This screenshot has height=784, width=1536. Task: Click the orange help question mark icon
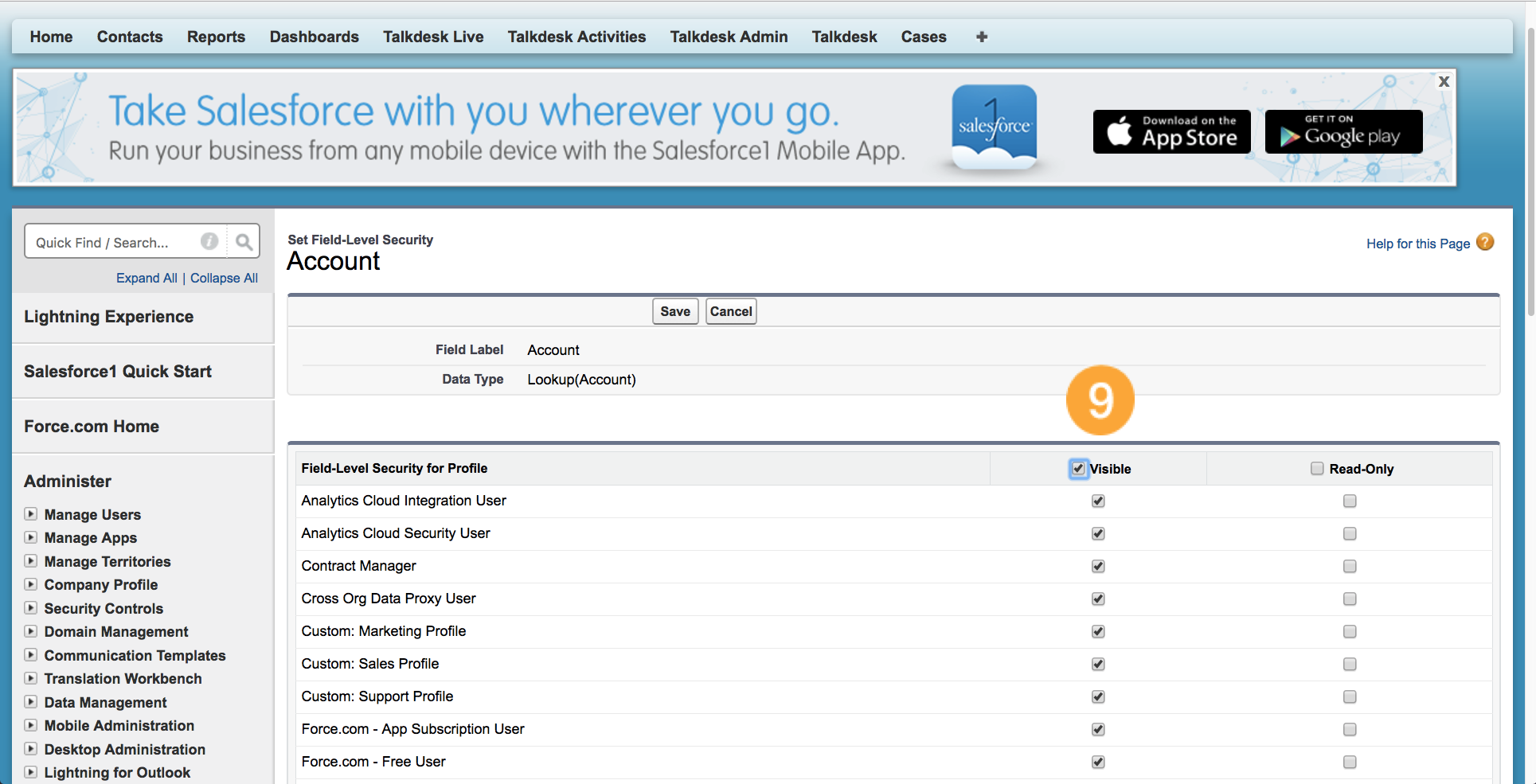tap(1485, 242)
